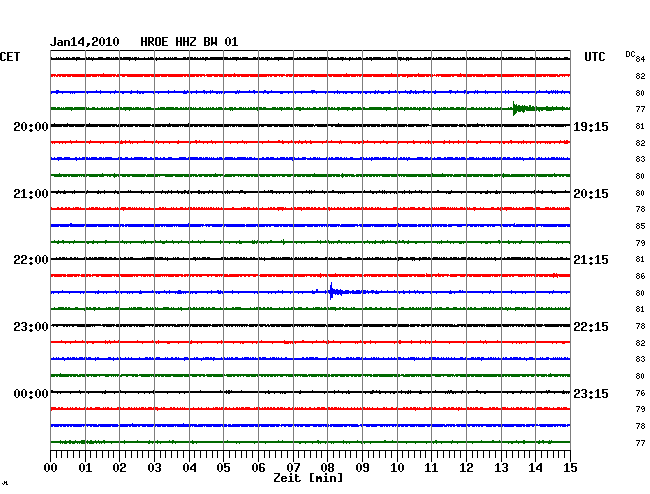
Task: Select the 20:00 CET time label
Action: [x=31, y=127]
